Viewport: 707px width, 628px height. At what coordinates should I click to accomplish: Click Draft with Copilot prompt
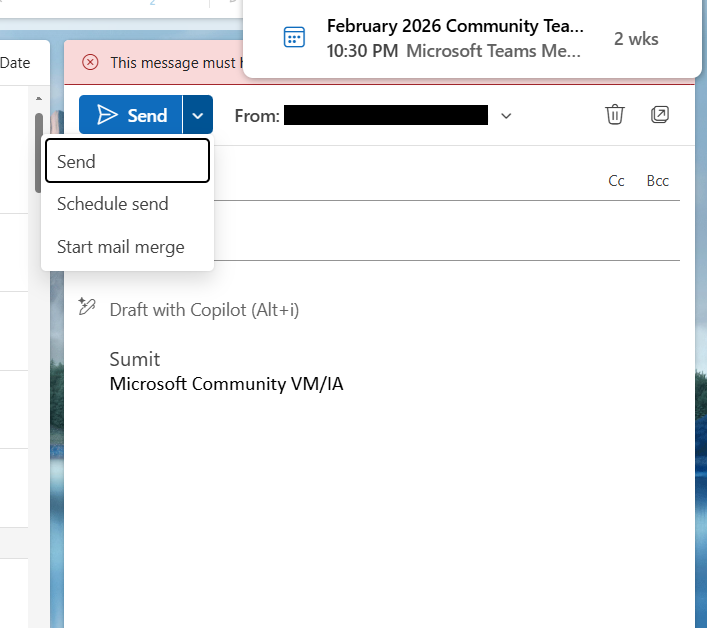(x=204, y=310)
